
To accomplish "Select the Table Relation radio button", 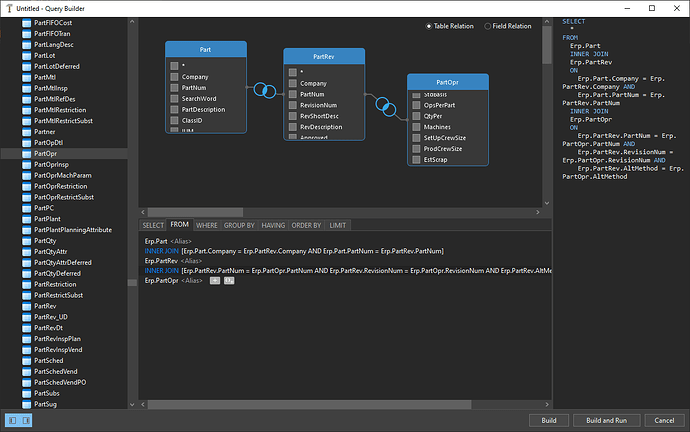I will pos(429,26).
